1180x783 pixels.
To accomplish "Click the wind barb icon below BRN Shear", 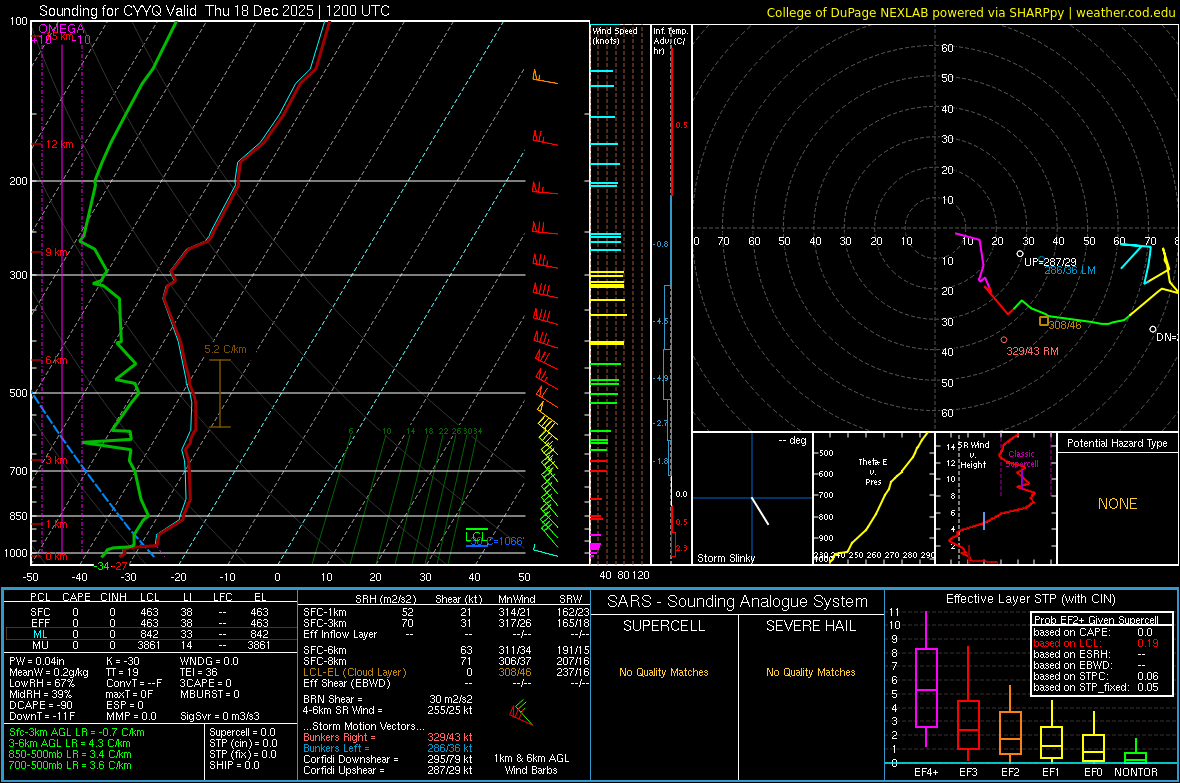I will click(520, 712).
